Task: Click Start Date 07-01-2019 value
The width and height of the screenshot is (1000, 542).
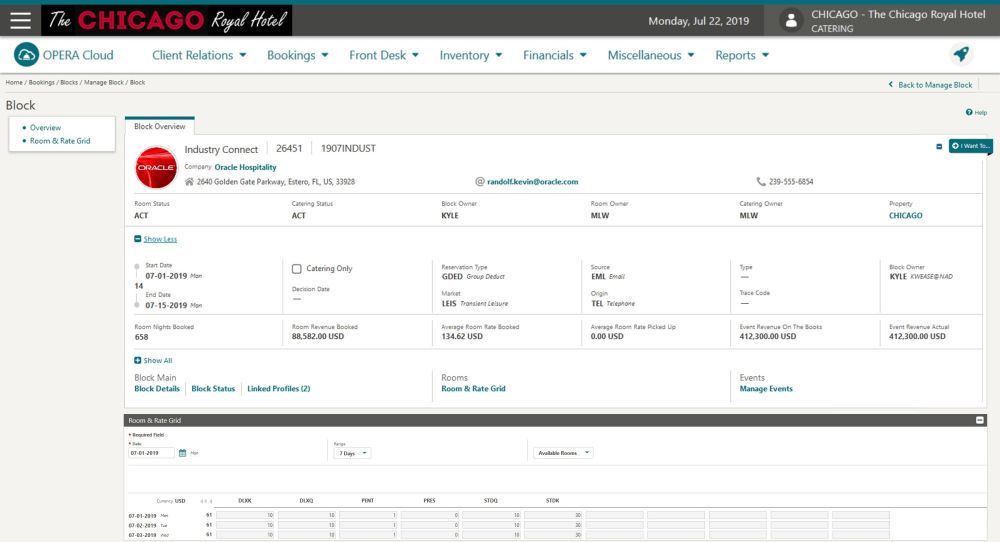Action: point(166,276)
